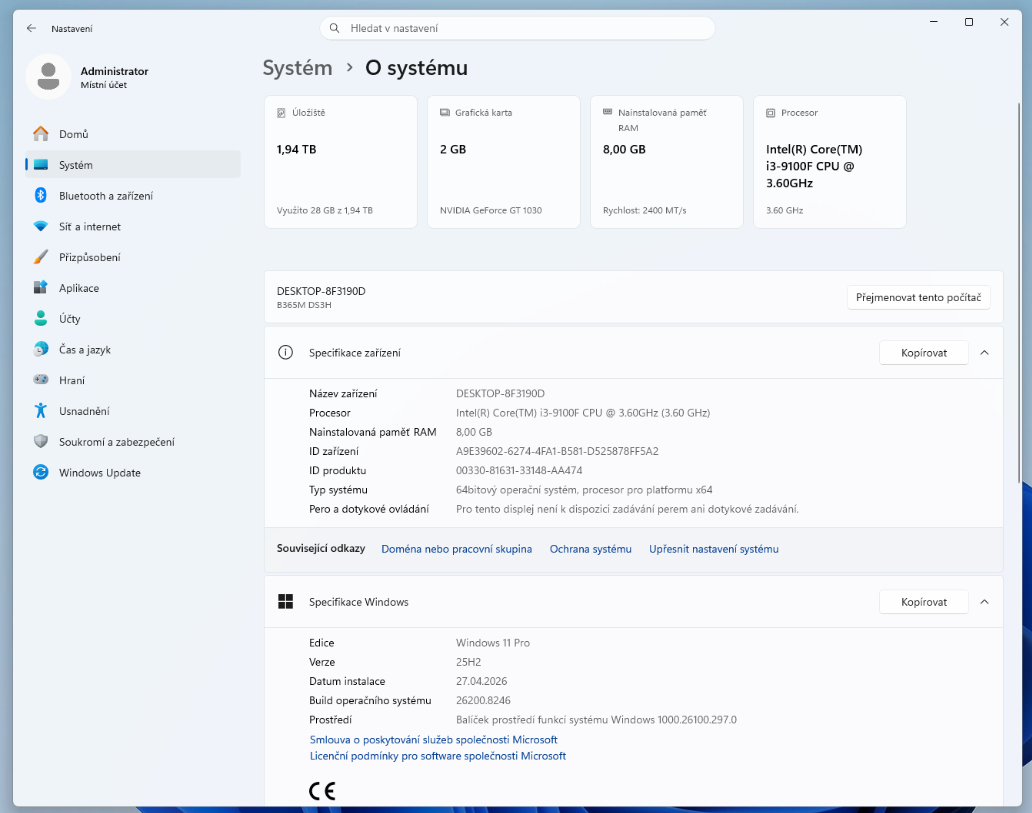The height and width of the screenshot is (813, 1032).
Task: Open the Aplikace settings category
Action: (x=133, y=288)
